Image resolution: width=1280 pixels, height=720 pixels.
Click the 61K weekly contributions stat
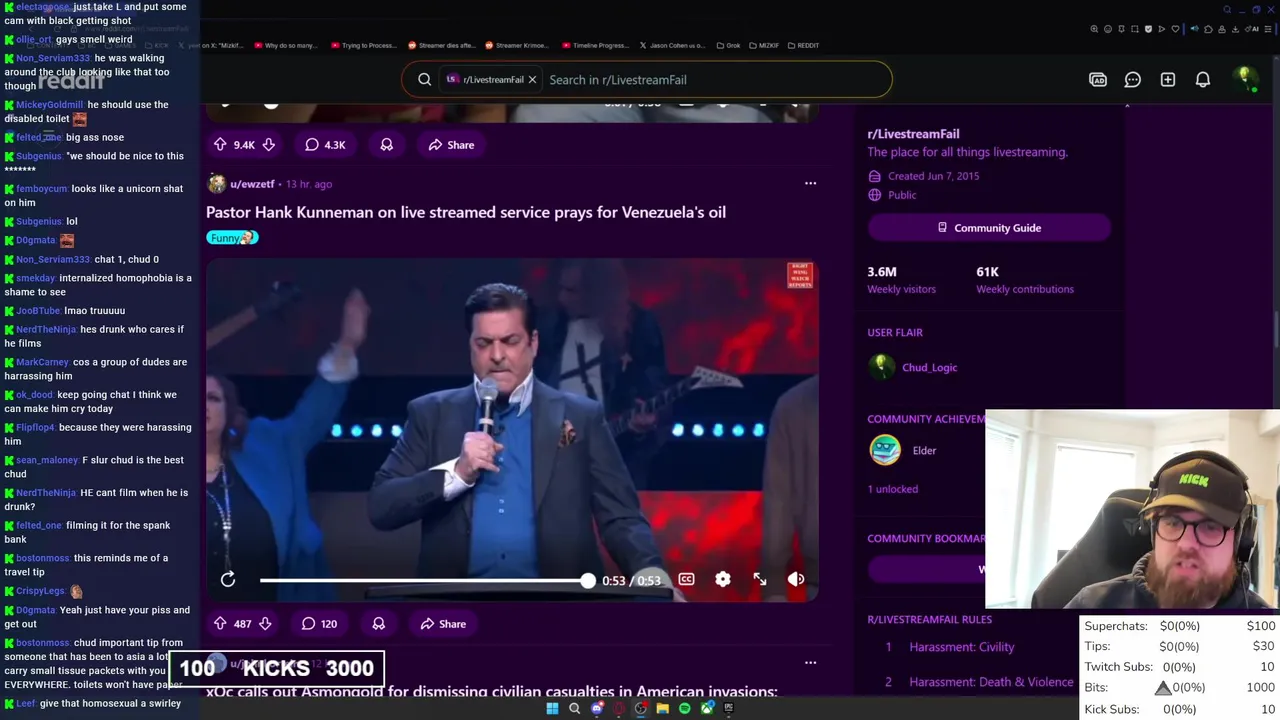tap(1024, 280)
